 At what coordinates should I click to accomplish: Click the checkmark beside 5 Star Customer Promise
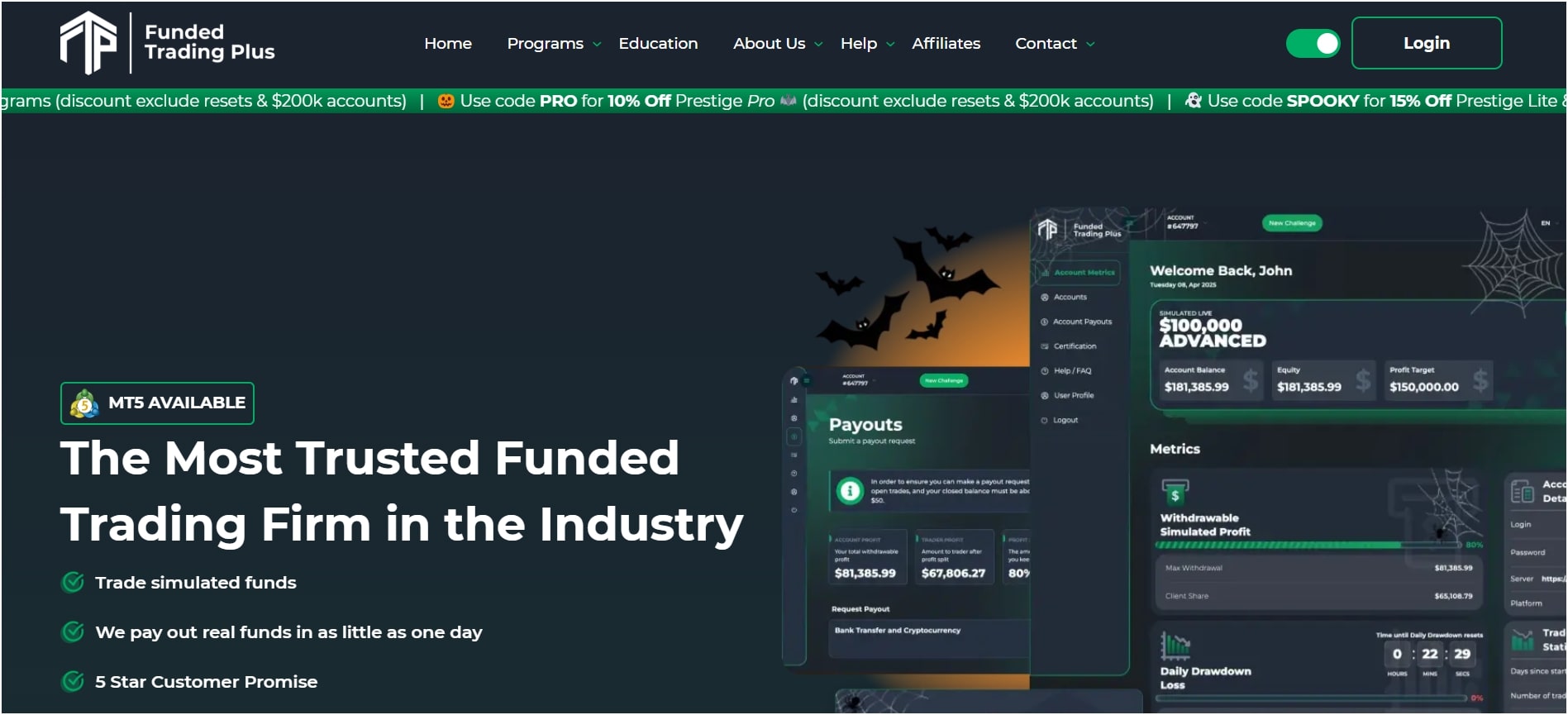pyautogui.click(x=73, y=682)
